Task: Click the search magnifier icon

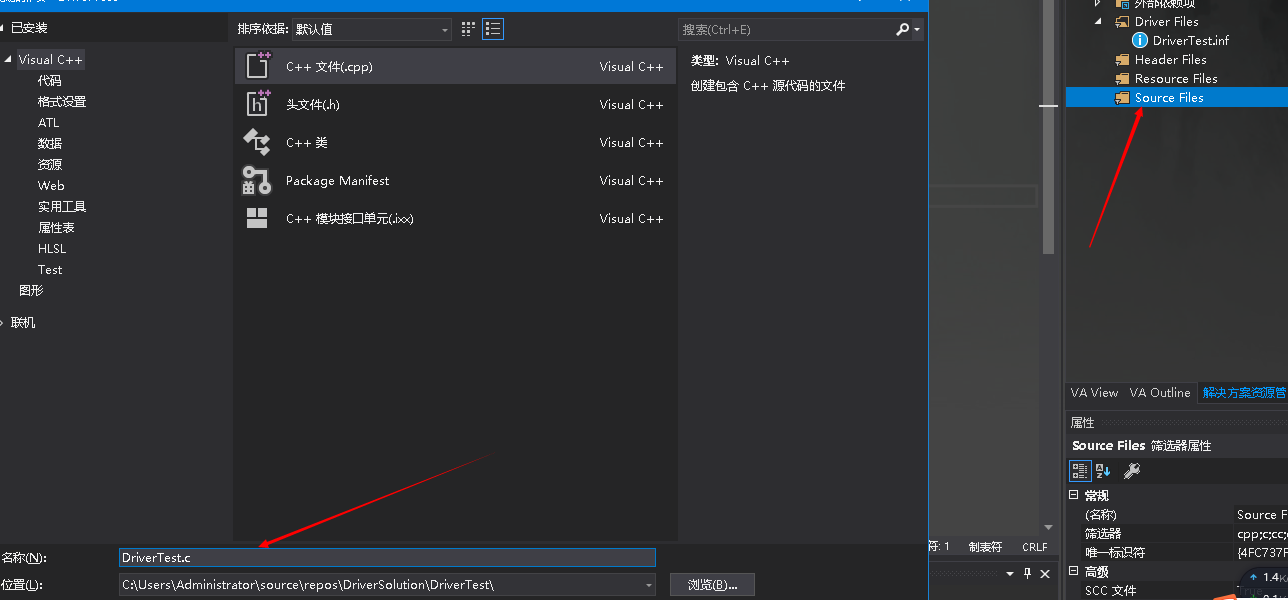Action: [x=903, y=30]
